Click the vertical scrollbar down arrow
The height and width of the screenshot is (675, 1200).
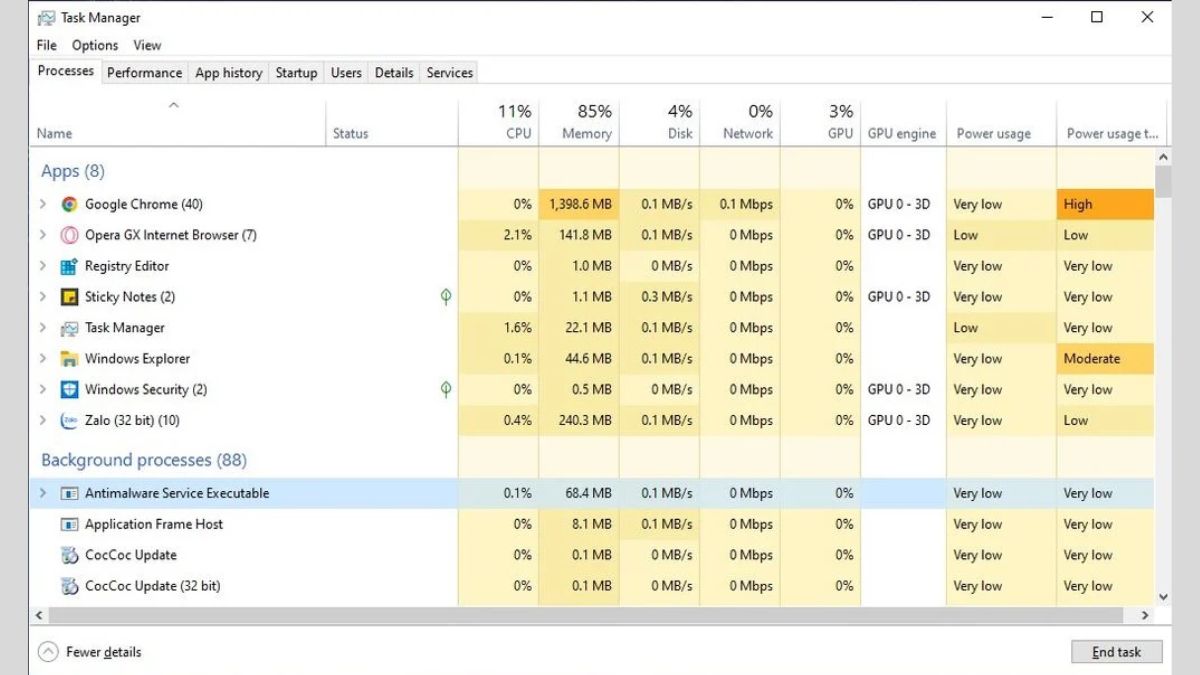click(x=1163, y=595)
